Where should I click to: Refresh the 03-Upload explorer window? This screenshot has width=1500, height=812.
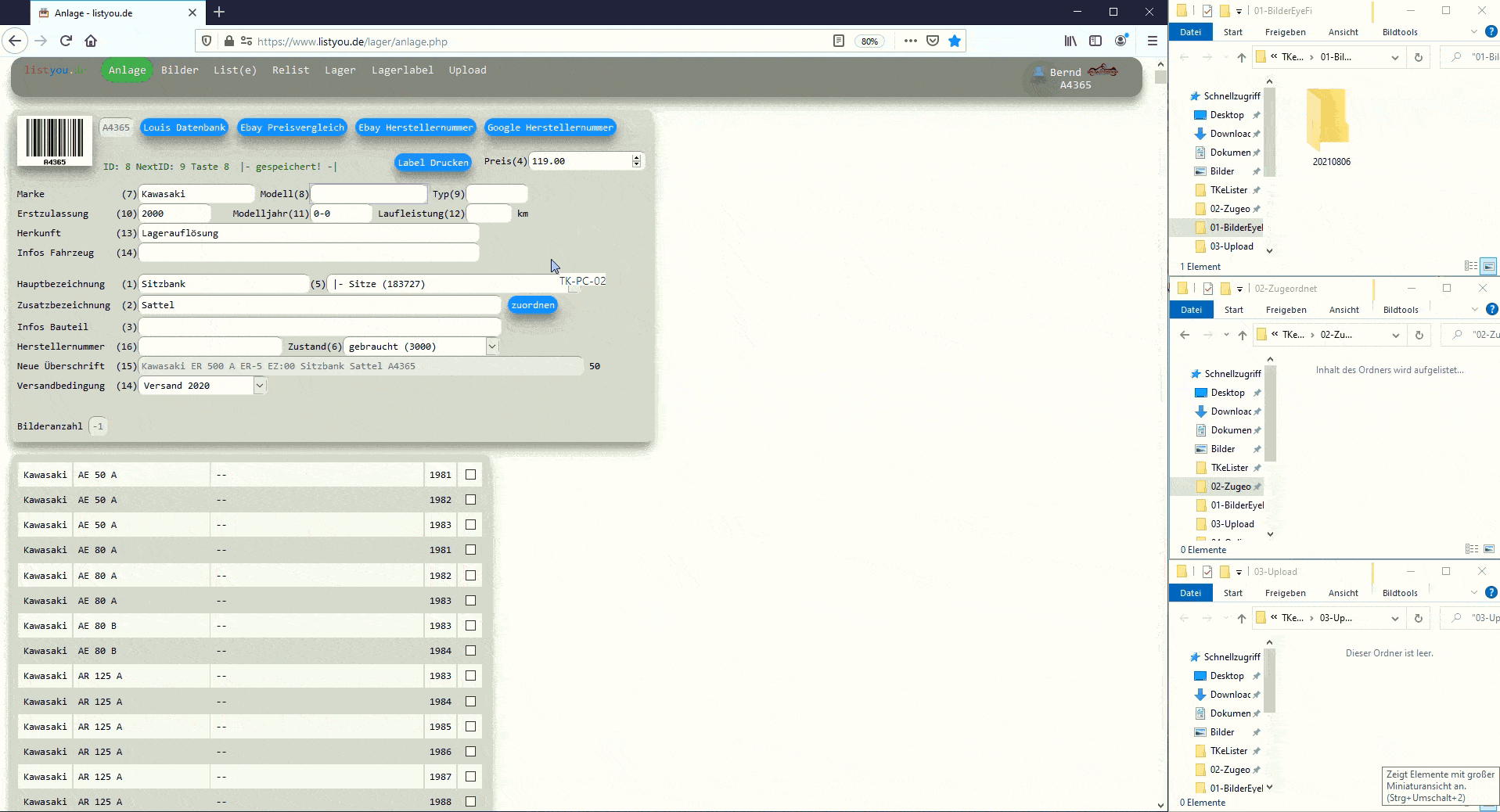[1418, 618]
